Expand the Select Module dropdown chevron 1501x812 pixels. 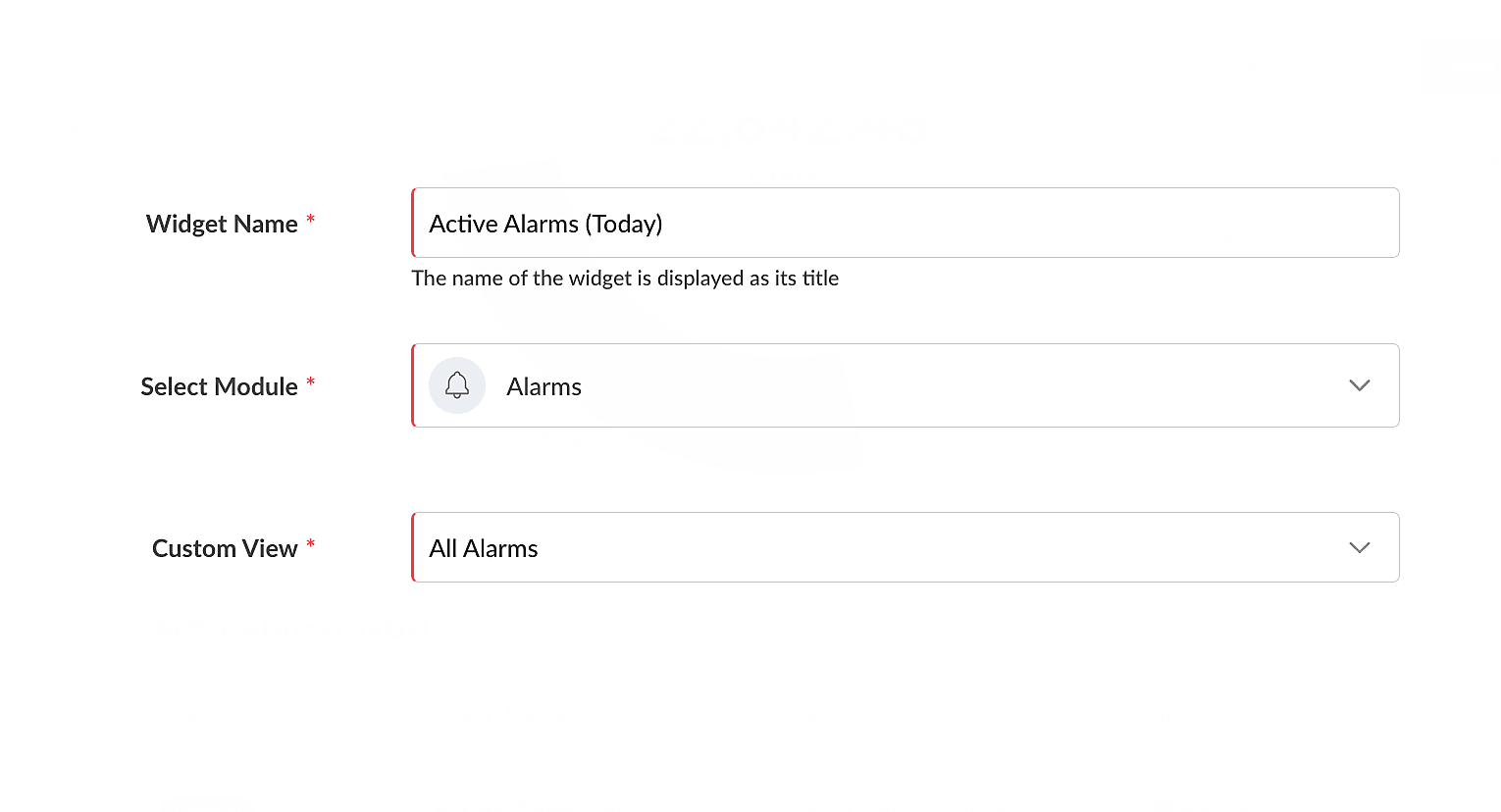pos(1359,385)
